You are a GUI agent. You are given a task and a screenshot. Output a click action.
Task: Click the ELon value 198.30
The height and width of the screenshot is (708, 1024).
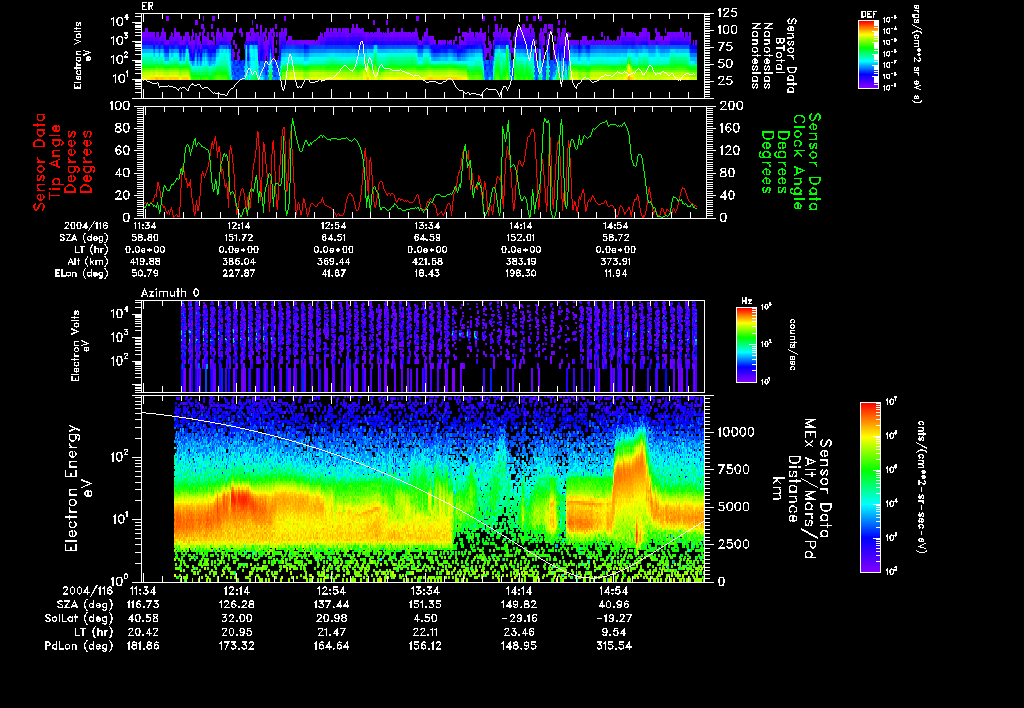point(520,274)
